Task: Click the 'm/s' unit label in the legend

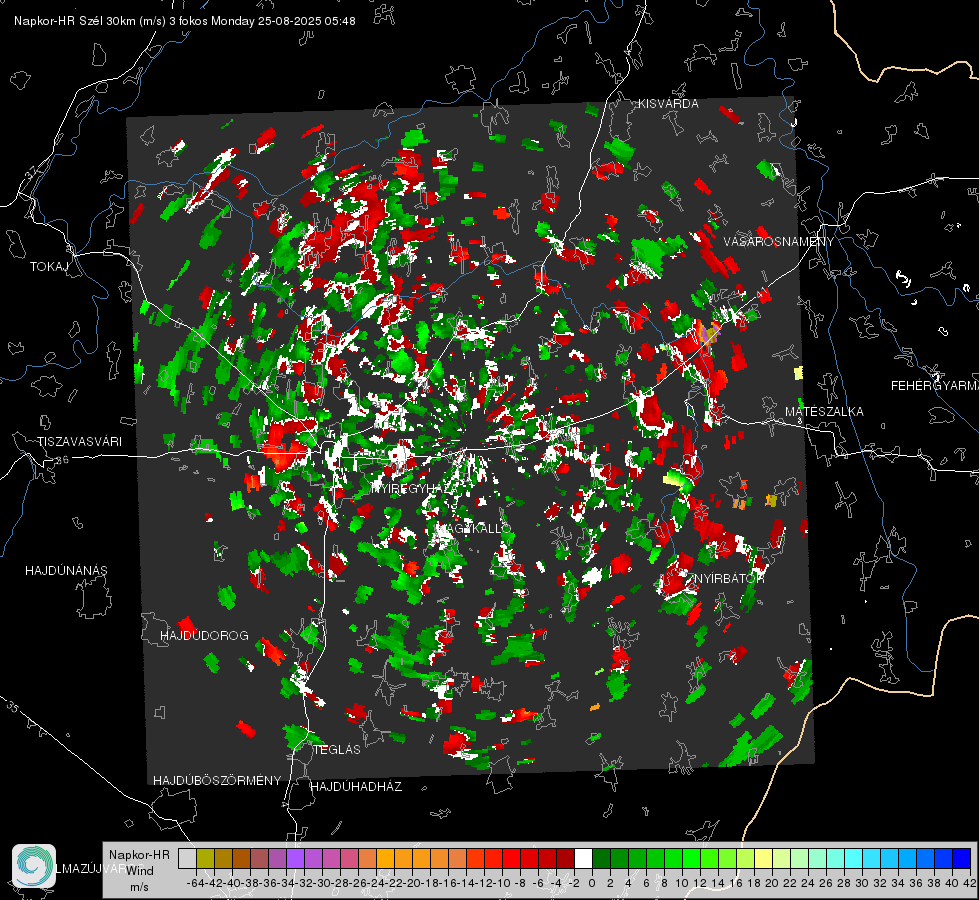Action: coord(139,887)
